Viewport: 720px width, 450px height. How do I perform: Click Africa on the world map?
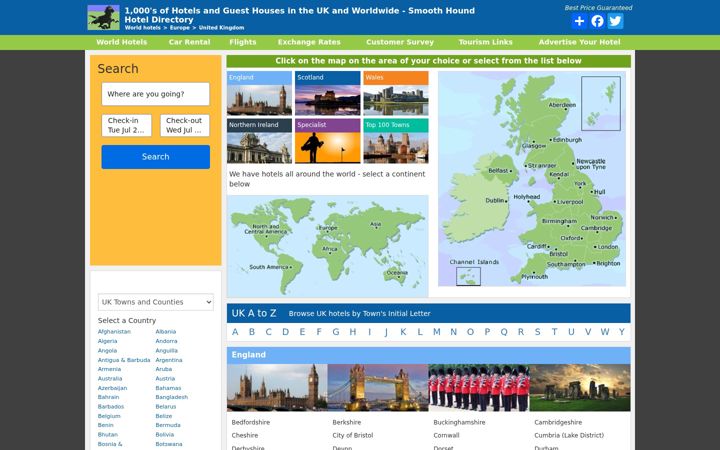pos(330,249)
